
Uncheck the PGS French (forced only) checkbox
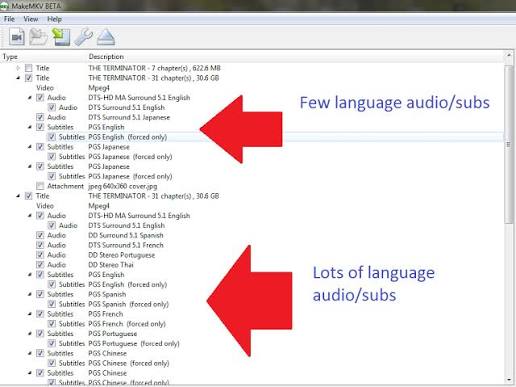[52, 324]
